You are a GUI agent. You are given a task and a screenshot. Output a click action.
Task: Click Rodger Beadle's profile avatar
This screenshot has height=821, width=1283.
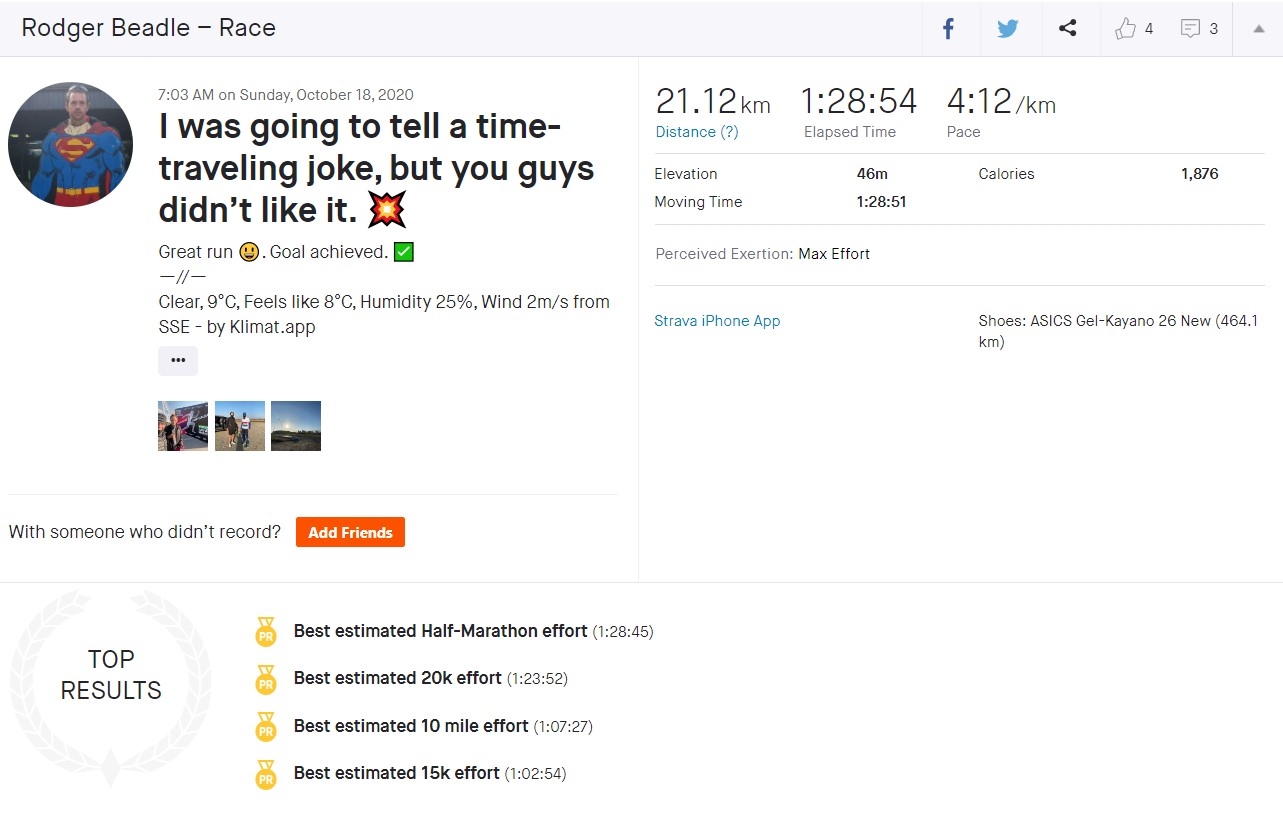pyautogui.click(x=70, y=145)
